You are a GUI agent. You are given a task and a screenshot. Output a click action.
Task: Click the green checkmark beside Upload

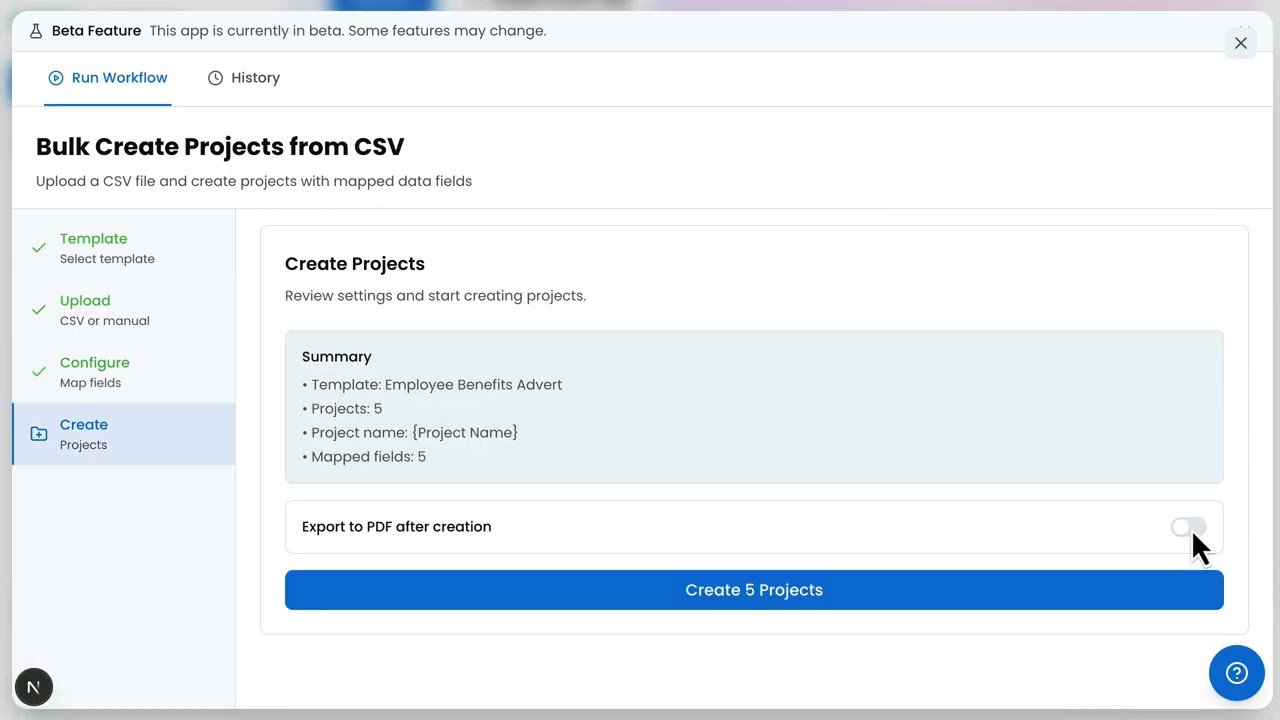pyautogui.click(x=39, y=309)
